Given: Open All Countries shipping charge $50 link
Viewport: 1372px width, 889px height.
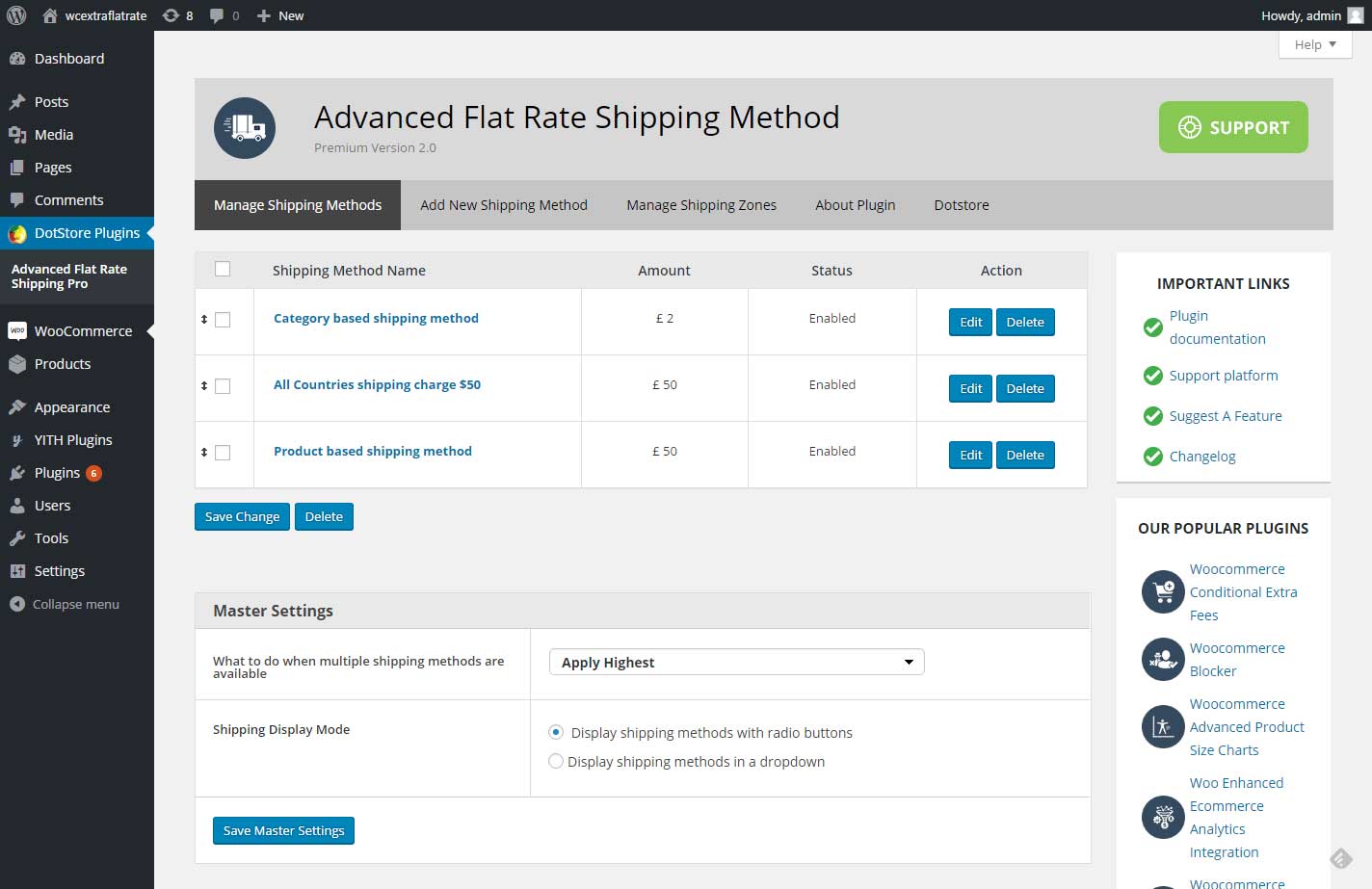Looking at the screenshot, I should (377, 384).
